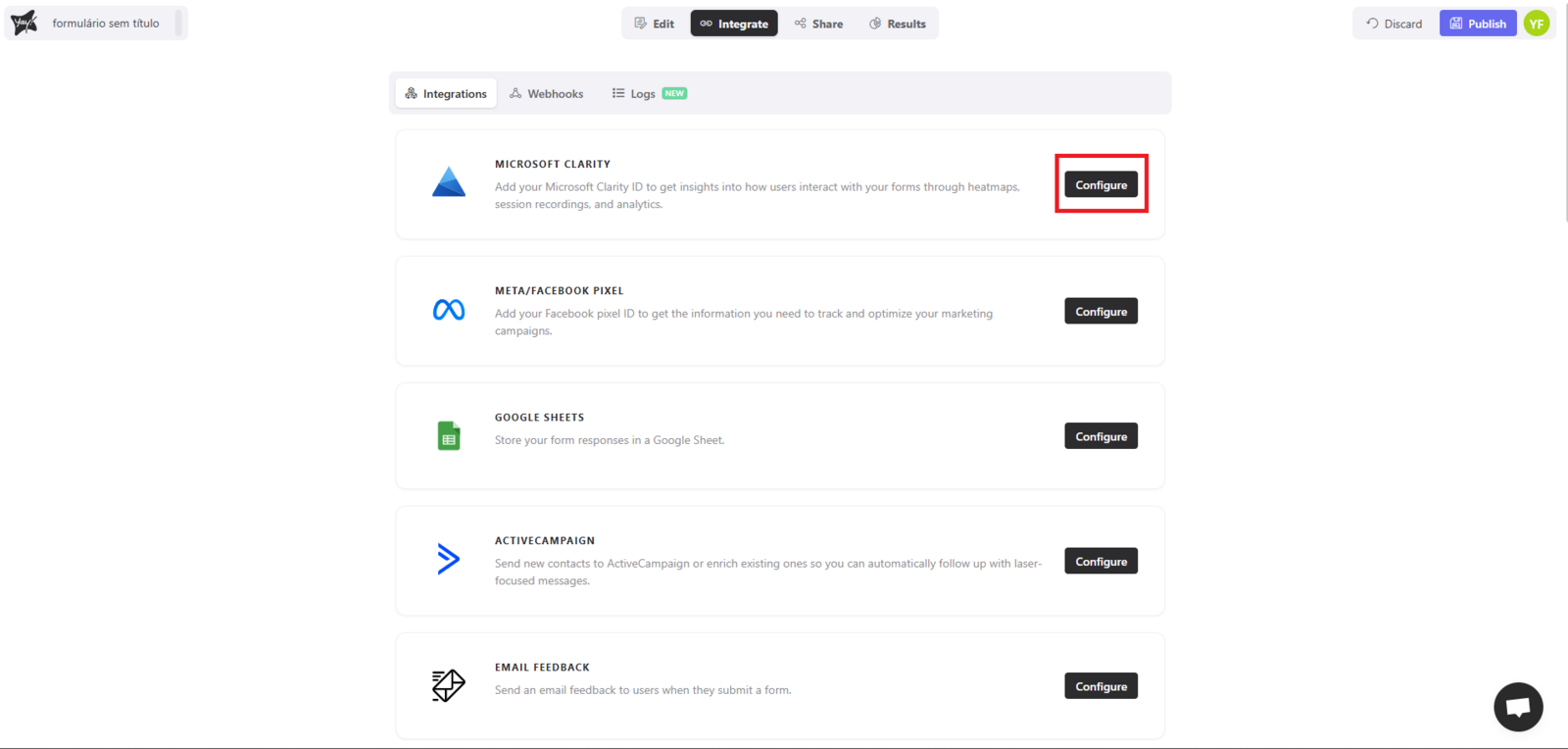
Task: Open the chat support bubble
Action: click(x=1518, y=706)
